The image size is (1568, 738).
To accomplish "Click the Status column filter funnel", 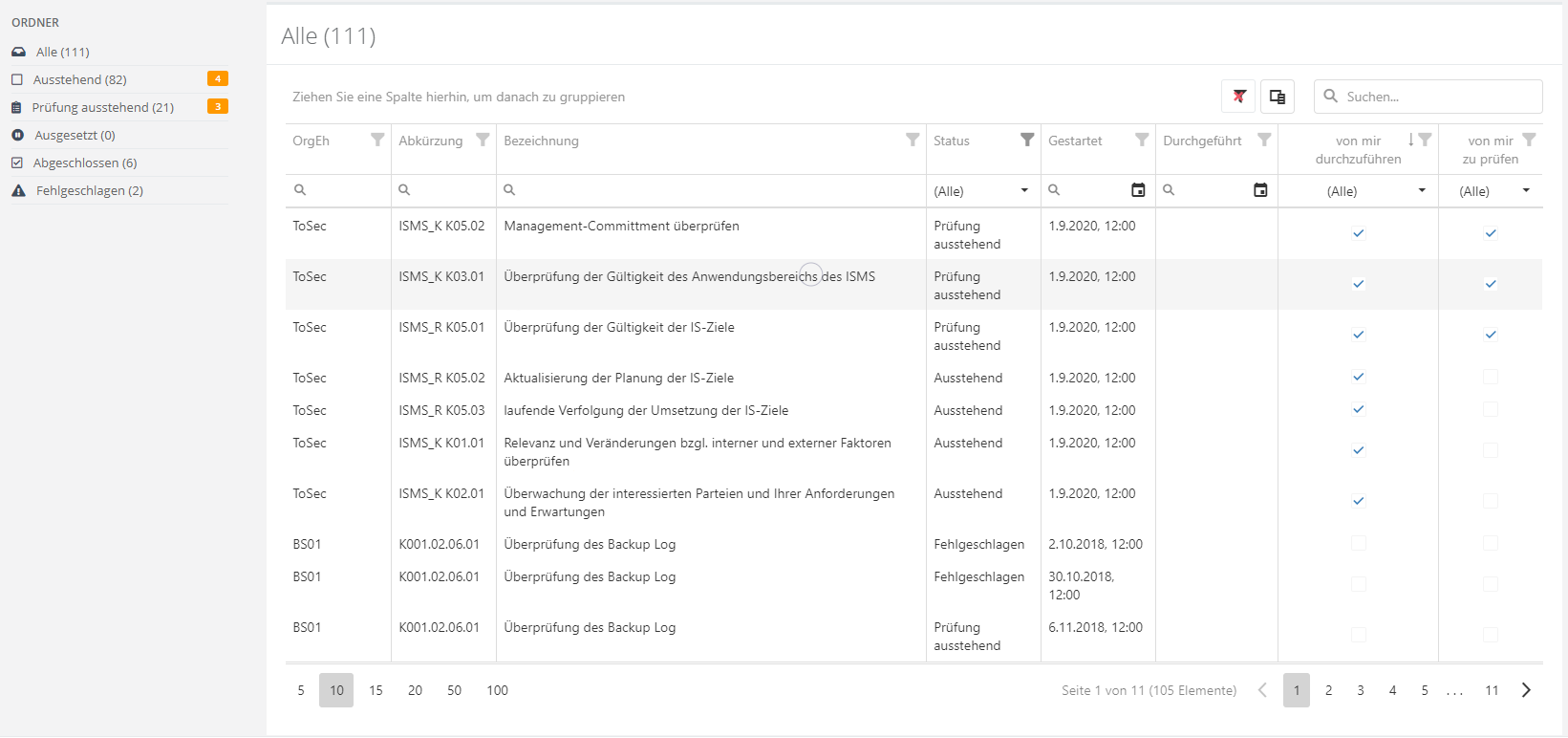I will click(1027, 141).
